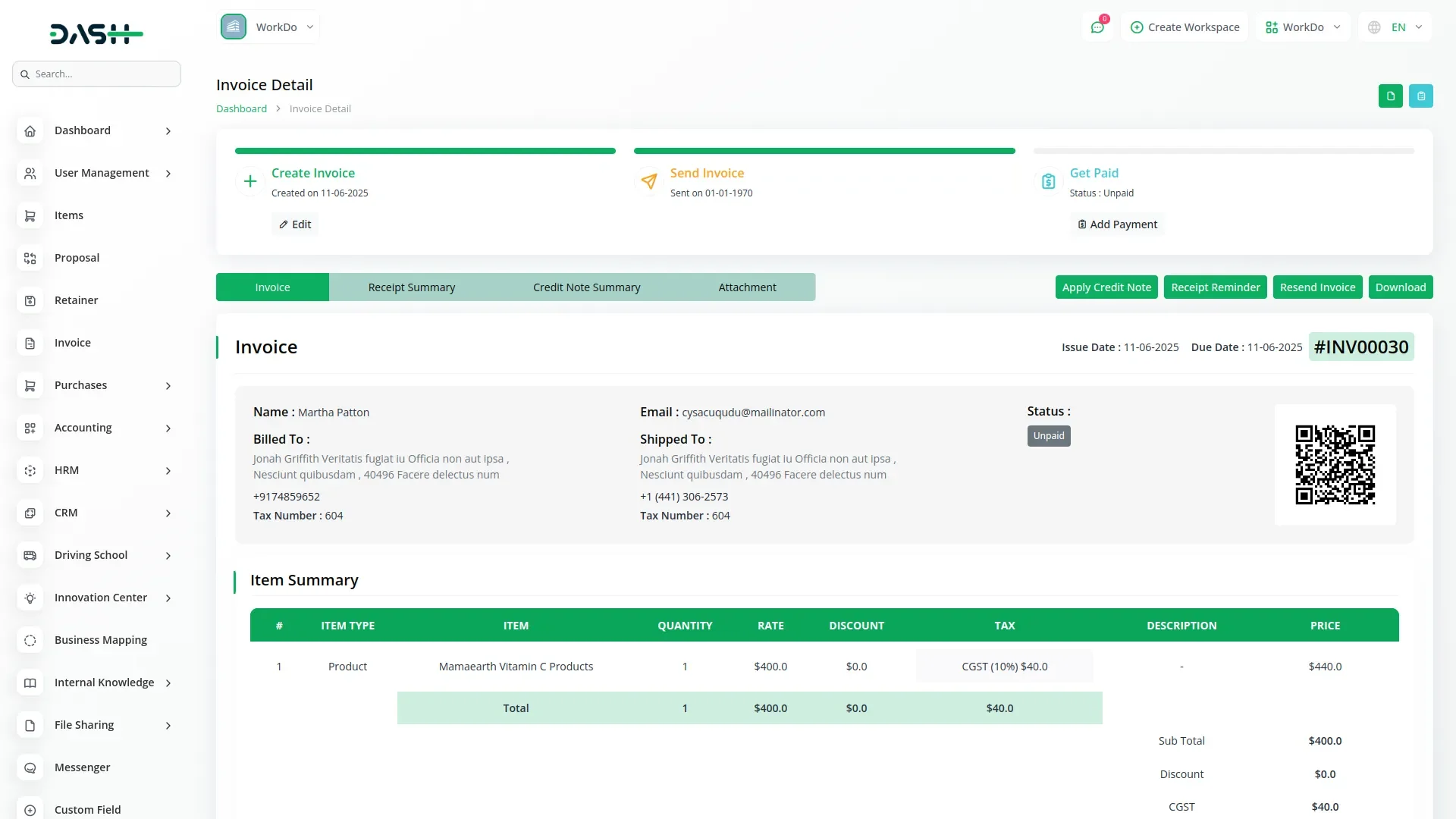Screen dimensions: 1456x819
Task: Switch to the Credit Note Summary tab
Action: pos(586,287)
